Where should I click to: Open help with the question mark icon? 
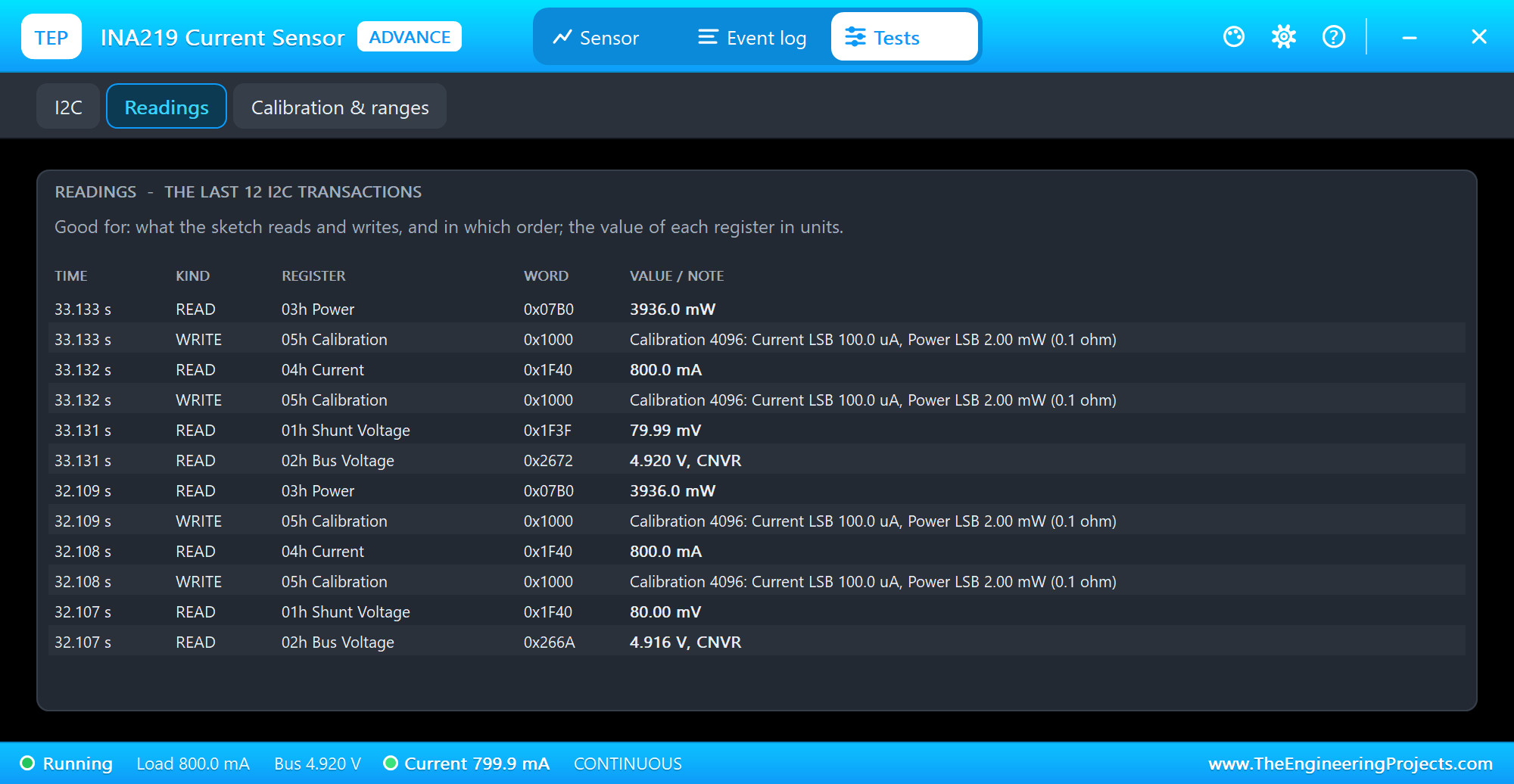[x=1334, y=36]
